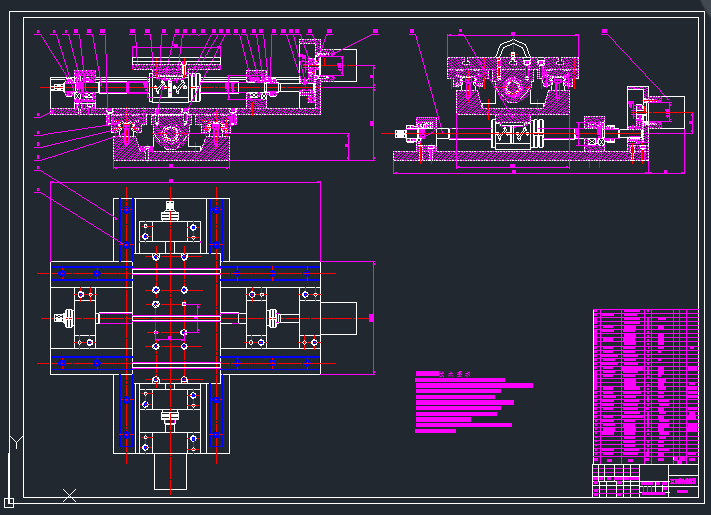Select the white motor rectangle right of the plan view
Viewport: 711px width, 515px height.
tap(338, 317)
